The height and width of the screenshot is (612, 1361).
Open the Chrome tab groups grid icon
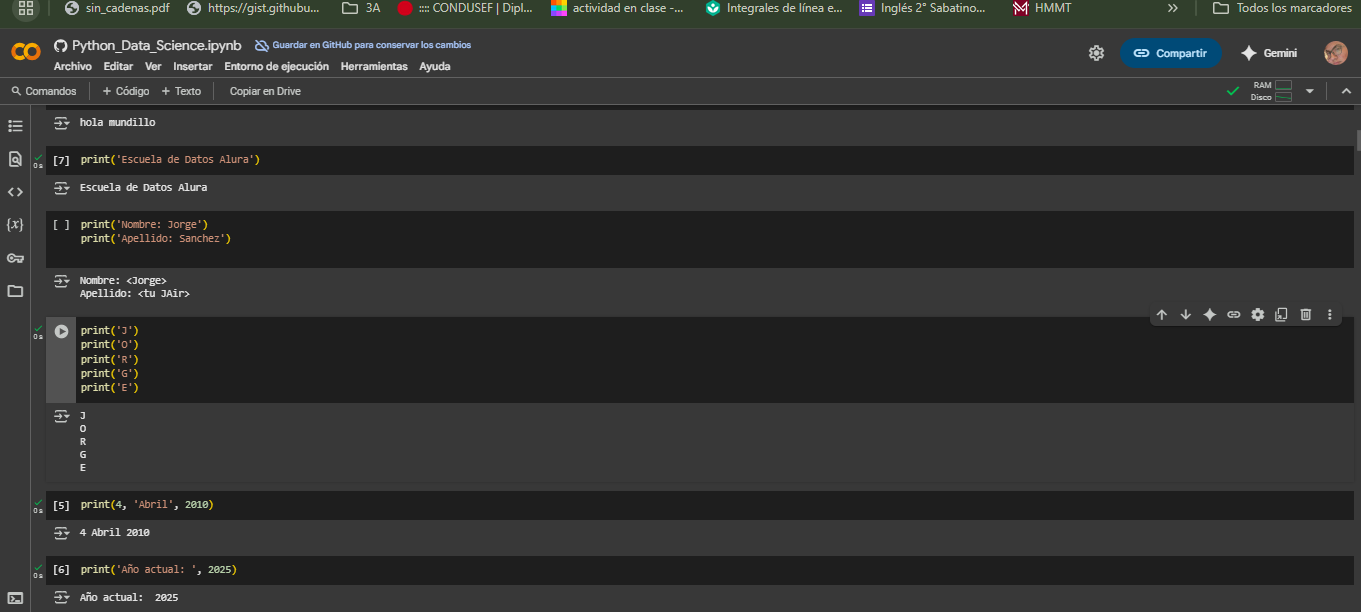tap(26, 8)
